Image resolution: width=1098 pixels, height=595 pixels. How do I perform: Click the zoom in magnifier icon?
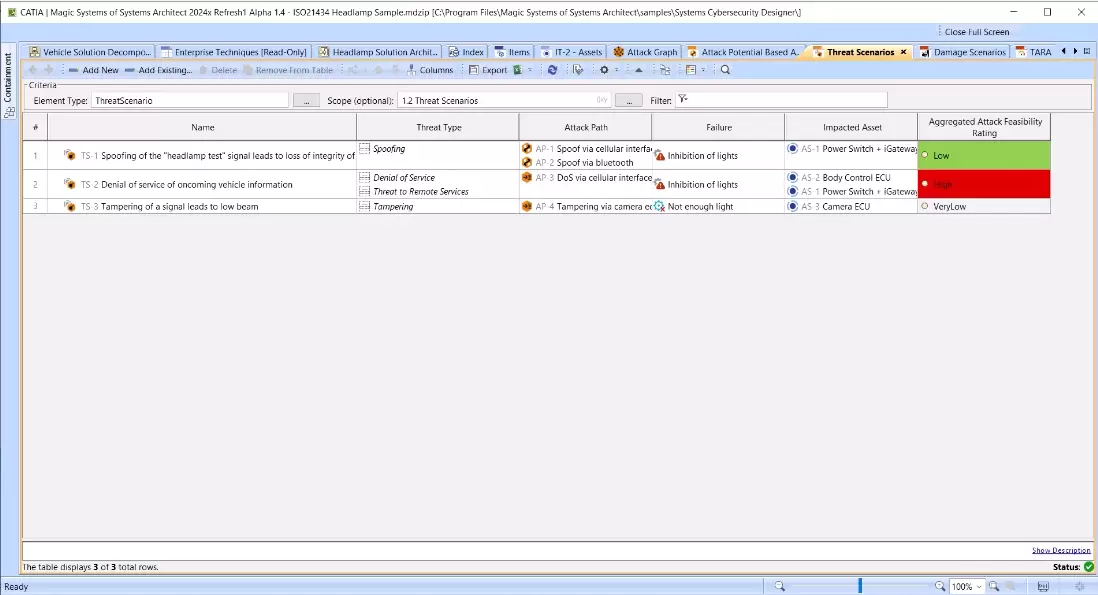[x=940, y=587]
